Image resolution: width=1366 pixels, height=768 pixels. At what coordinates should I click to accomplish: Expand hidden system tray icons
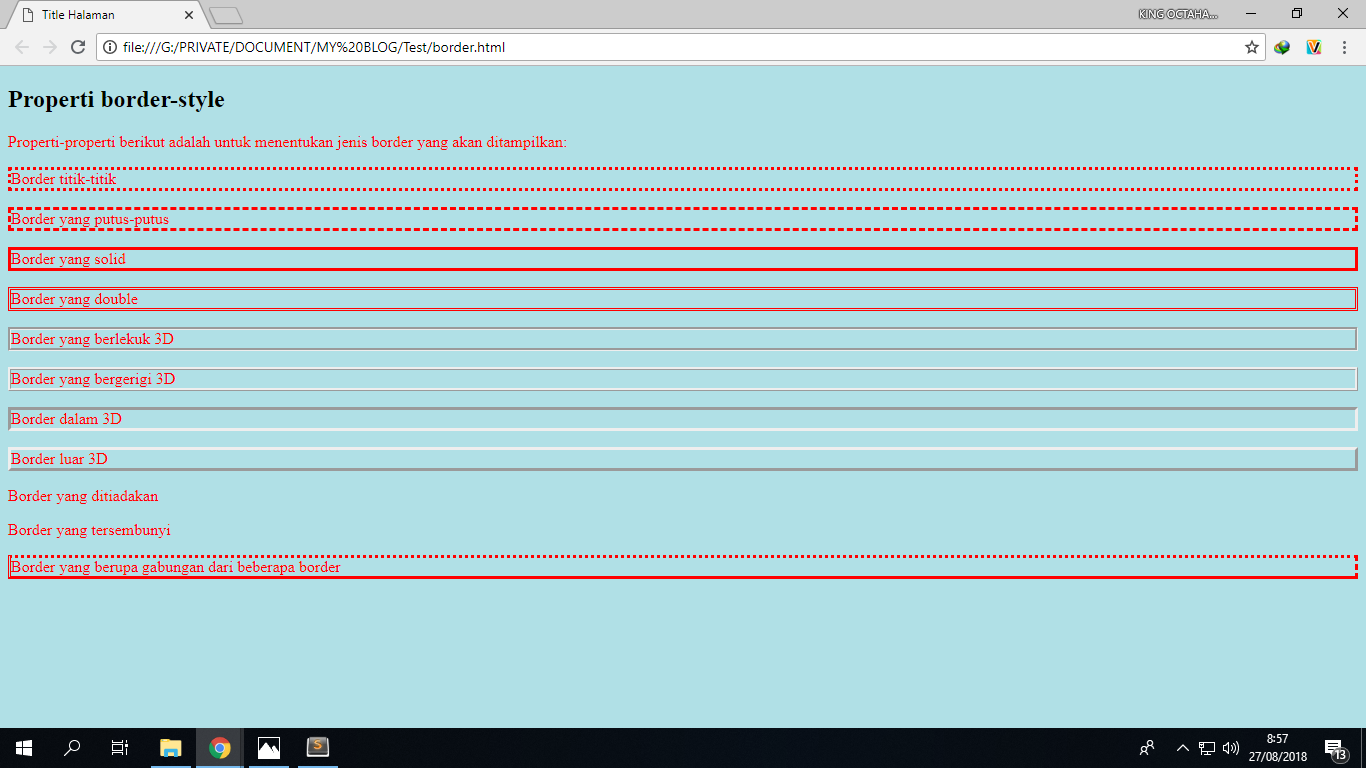coord(1182,747)
